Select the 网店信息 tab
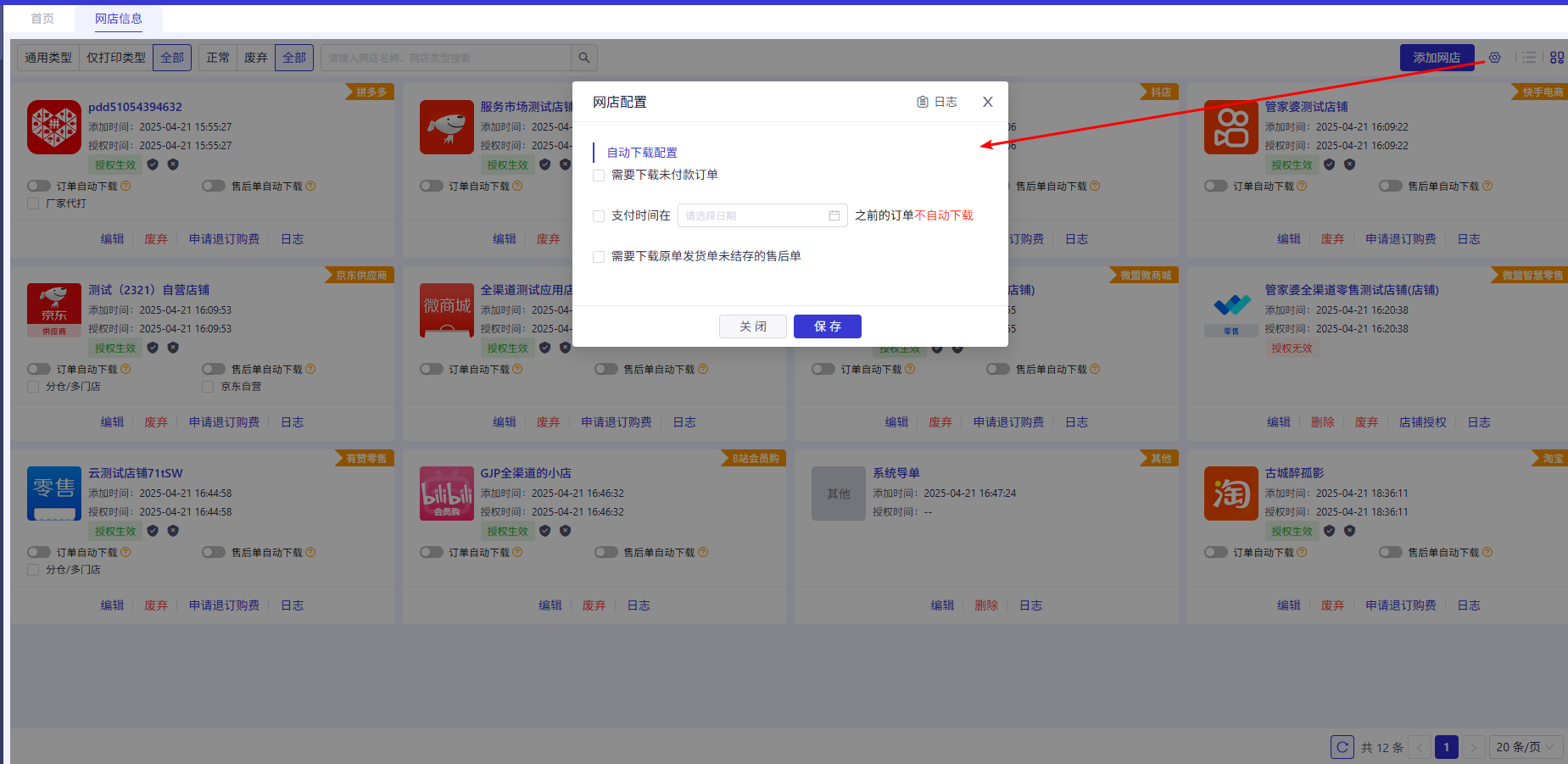1568x764 pixels. tap(119, 19)
